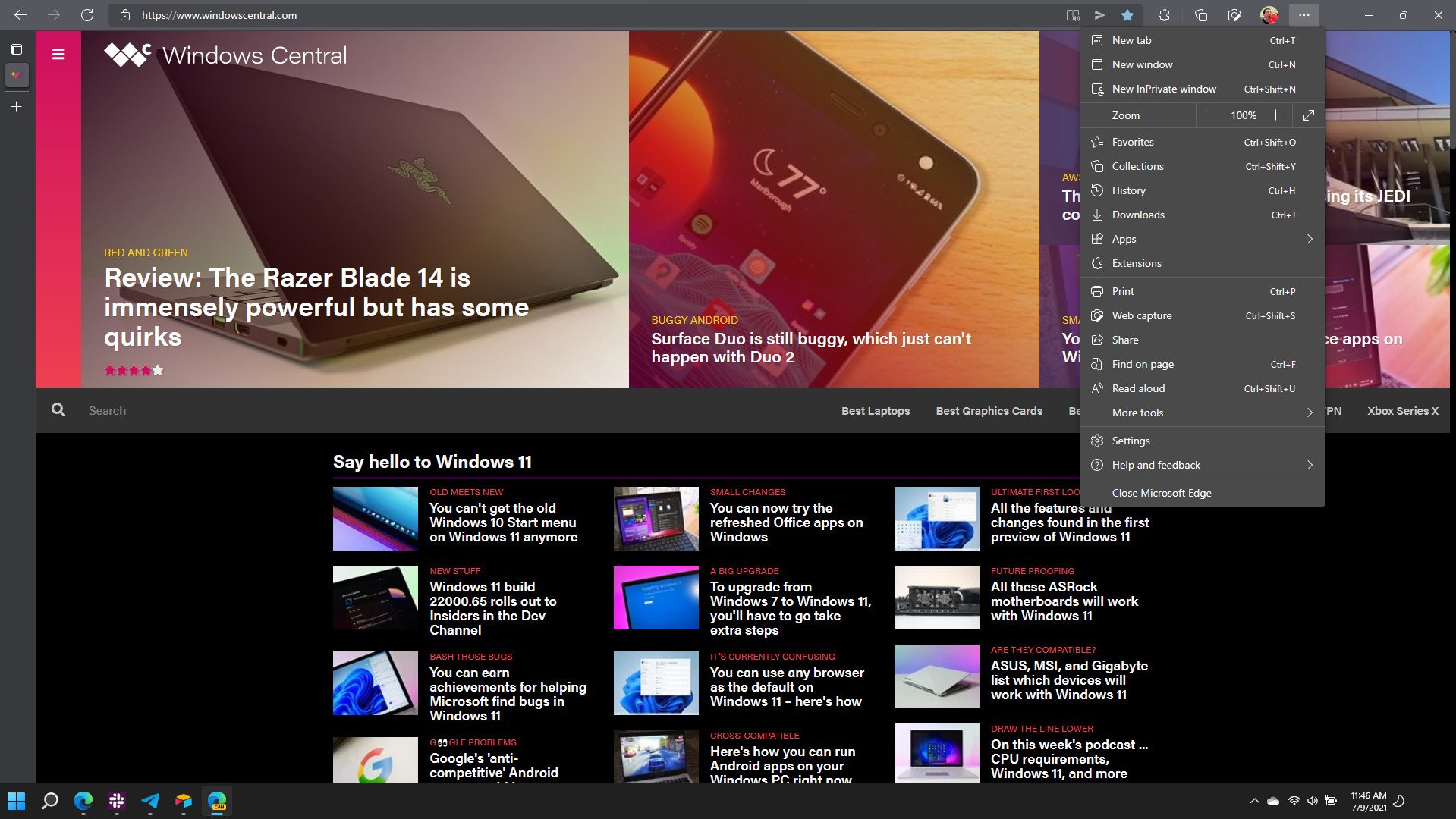1456x819 pixels.
Task: Open Windows Start menu
Action: tap(17, 801)
